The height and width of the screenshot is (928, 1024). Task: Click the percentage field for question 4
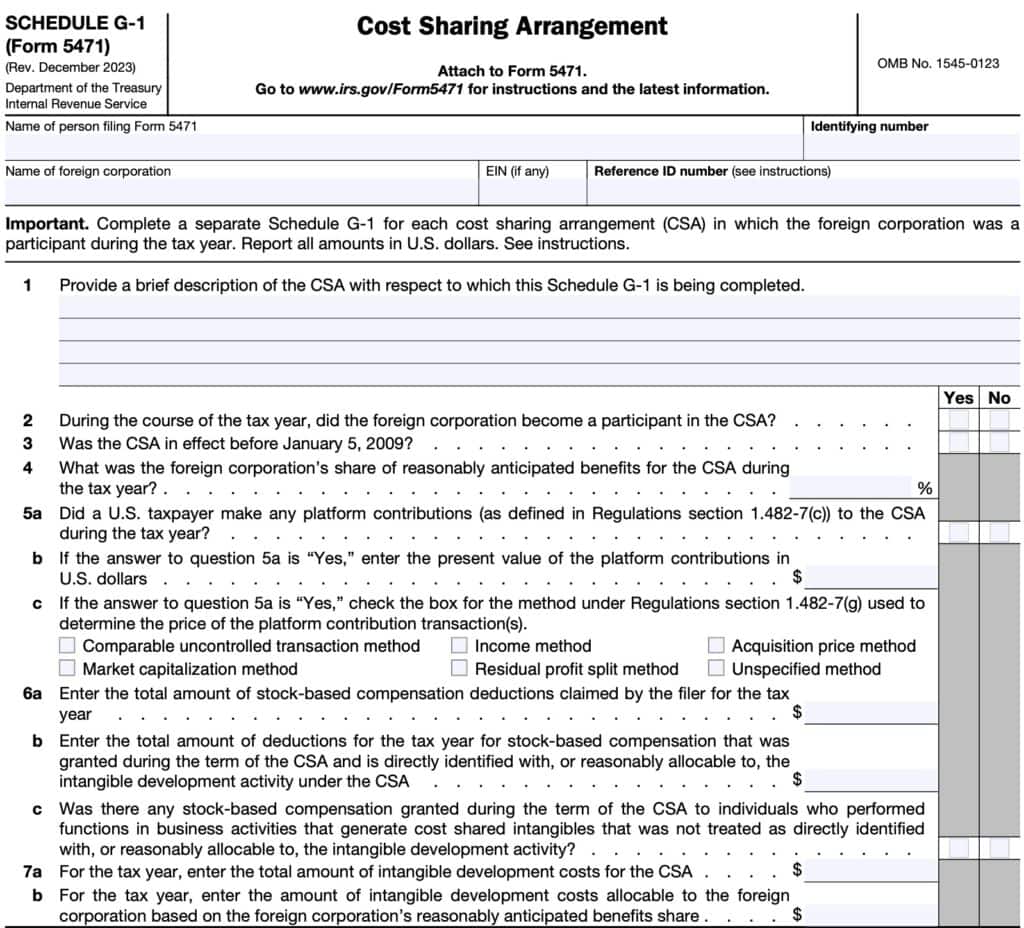point(855,487)
